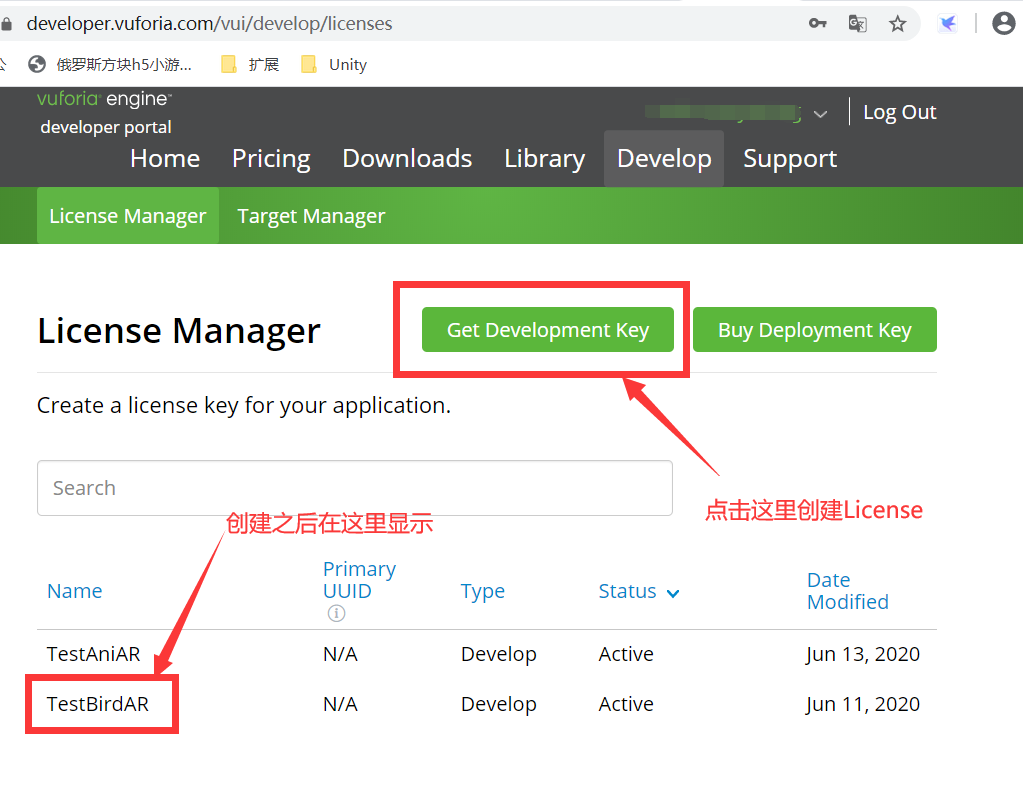Open the 扩展 bookmarks folder
Image resolution: width=1023 pixels, height=794 pixels.
[250, 64]
